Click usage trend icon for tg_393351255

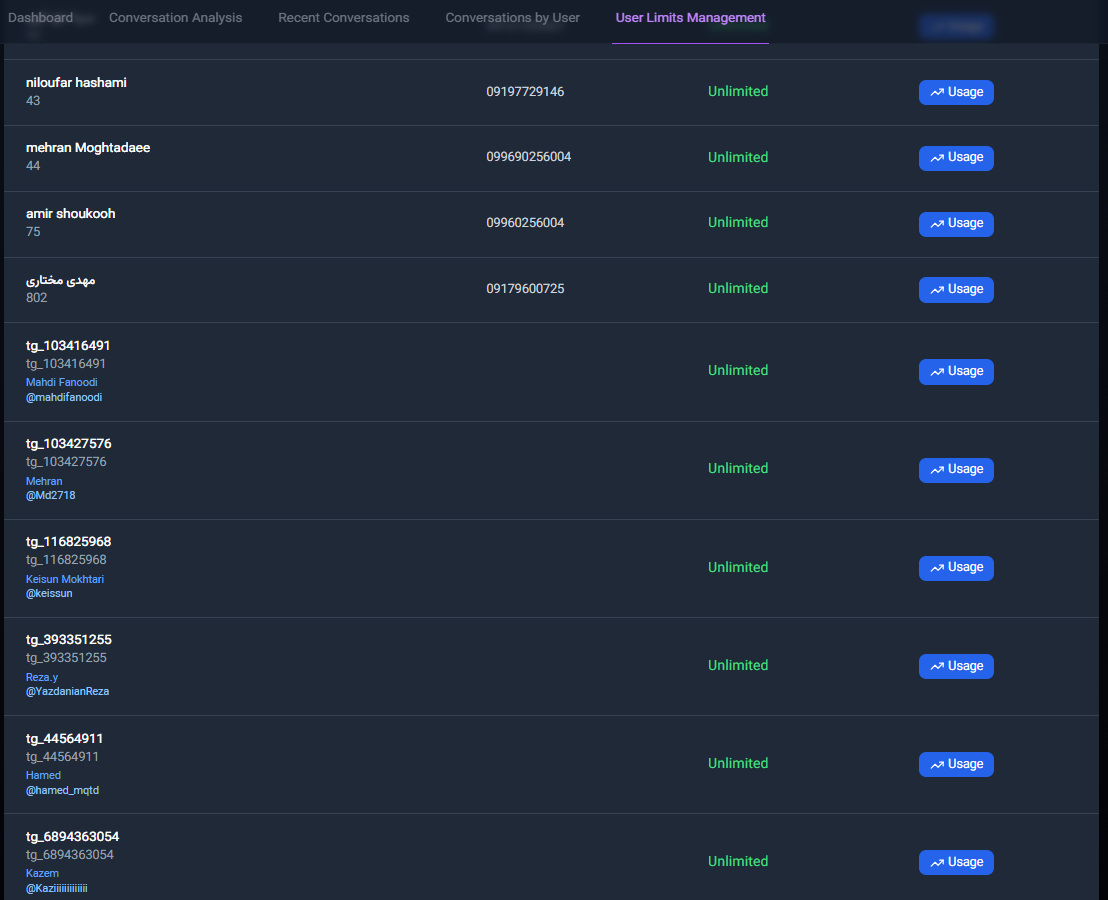pyautogui.click(x=937, y=667)
